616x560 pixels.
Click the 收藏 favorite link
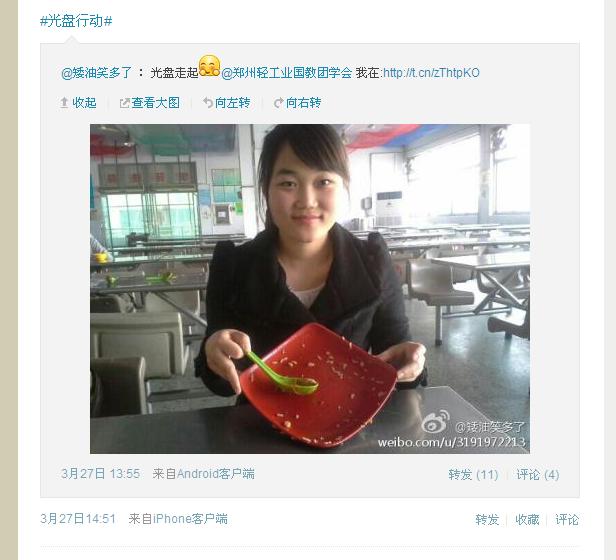pyautogui.click(x=527, y=520)
